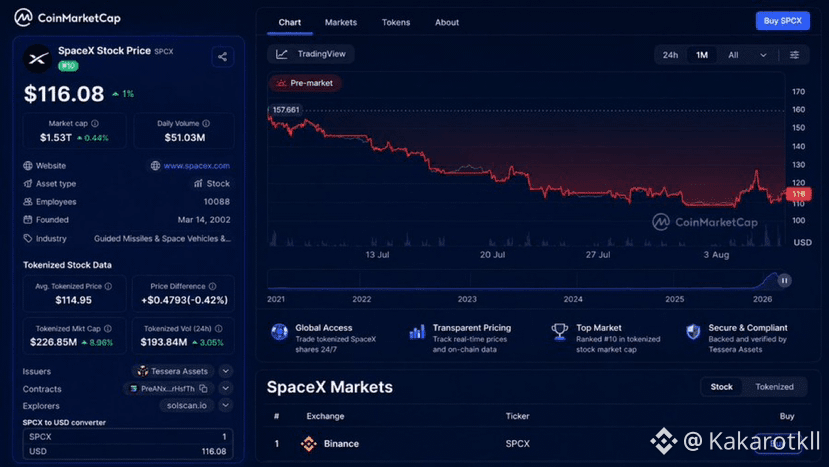Click Price Difference info icon

(x=213, y=286)
